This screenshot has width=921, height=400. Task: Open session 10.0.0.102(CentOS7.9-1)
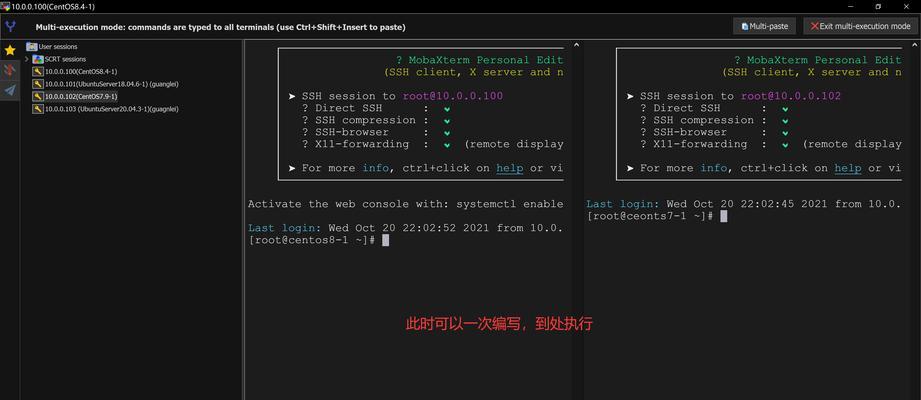pyautogui.click(x=81, y=96)
